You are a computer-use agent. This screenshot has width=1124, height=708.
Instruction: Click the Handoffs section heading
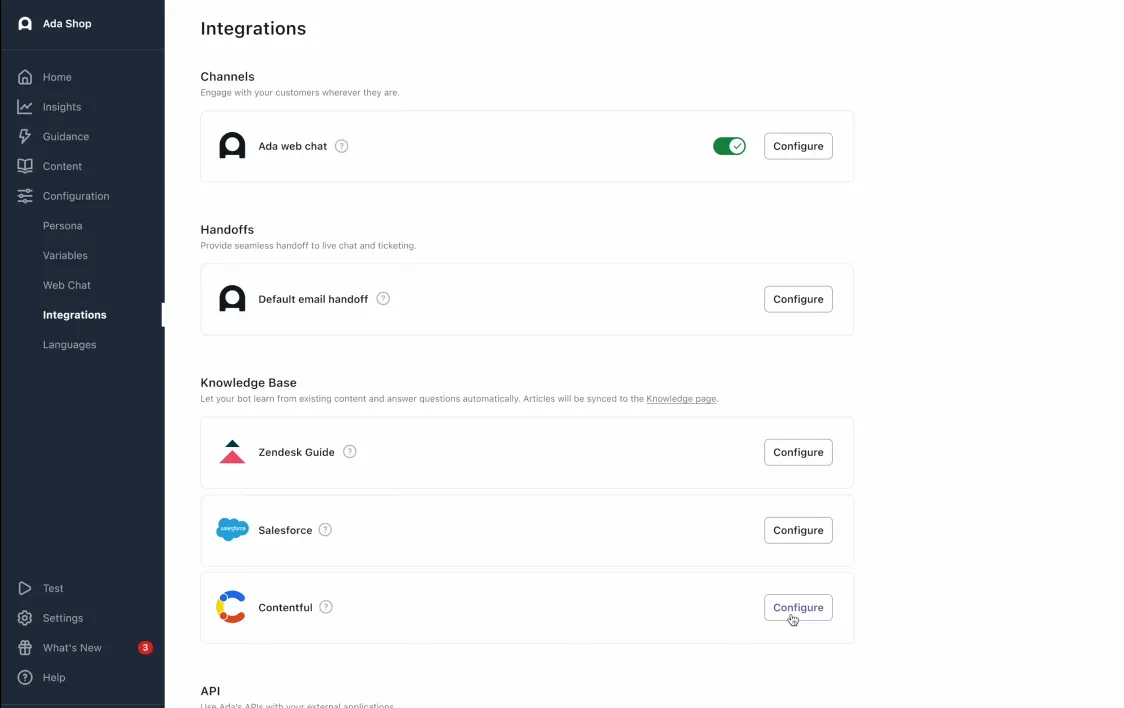pyautogui.click(x=227, y=229)
